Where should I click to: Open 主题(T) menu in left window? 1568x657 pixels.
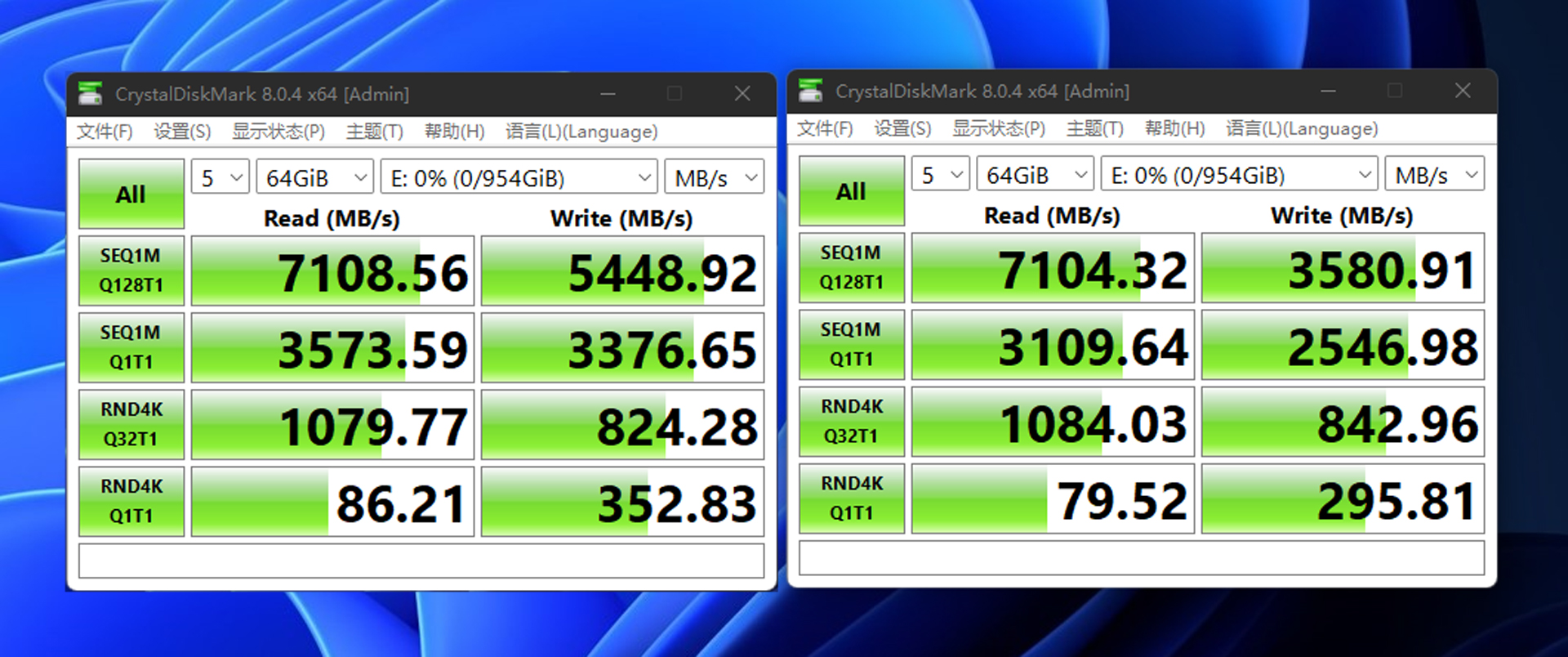(x=375, y=132)
